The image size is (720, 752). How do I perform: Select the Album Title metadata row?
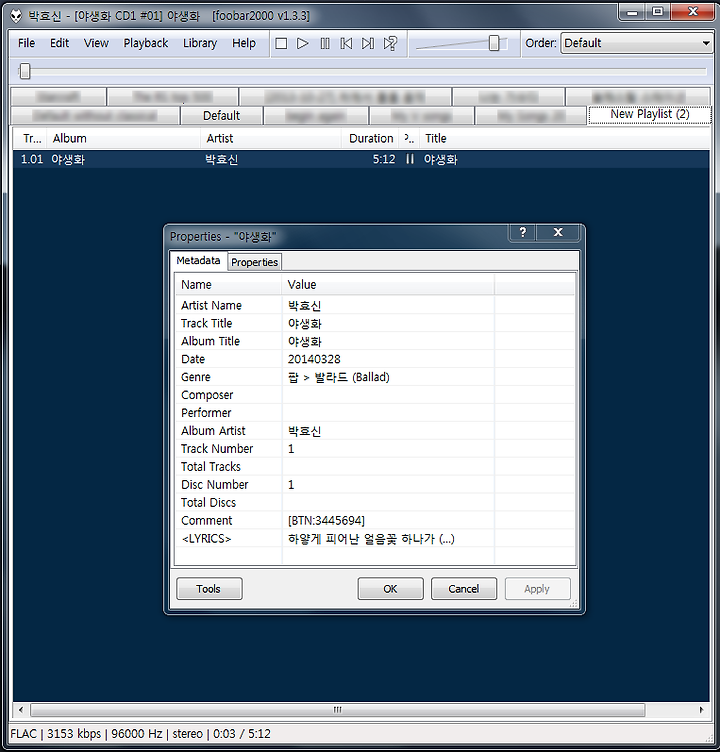pyautogui.click(x=375, y=341)
